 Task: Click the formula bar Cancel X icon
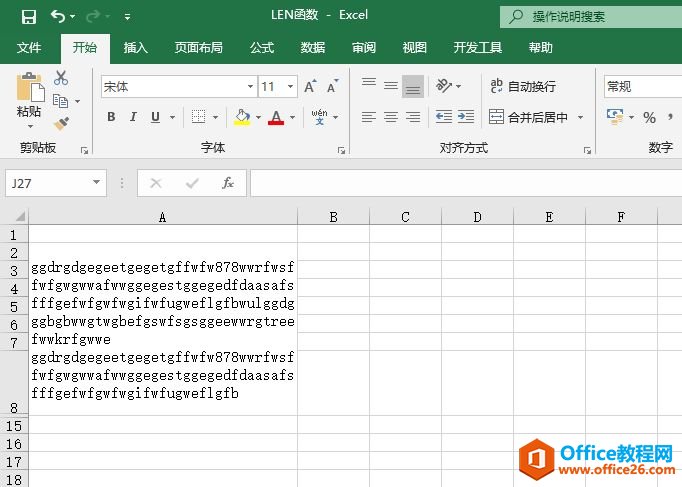(156, 183)
